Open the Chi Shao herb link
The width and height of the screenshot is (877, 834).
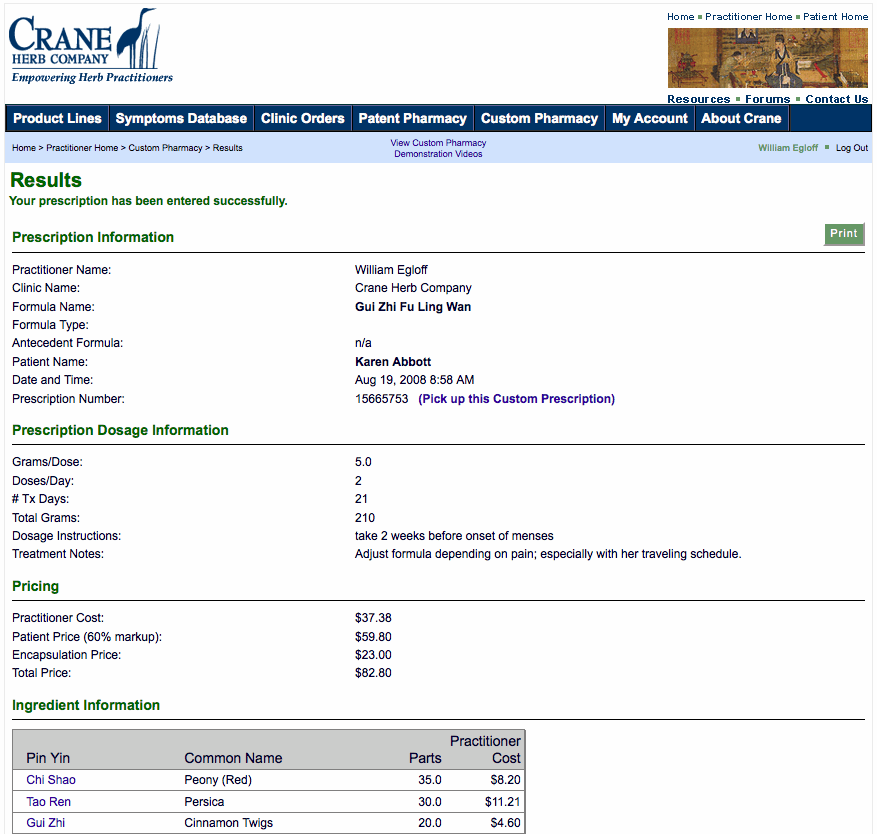click(x=50, y=780)
